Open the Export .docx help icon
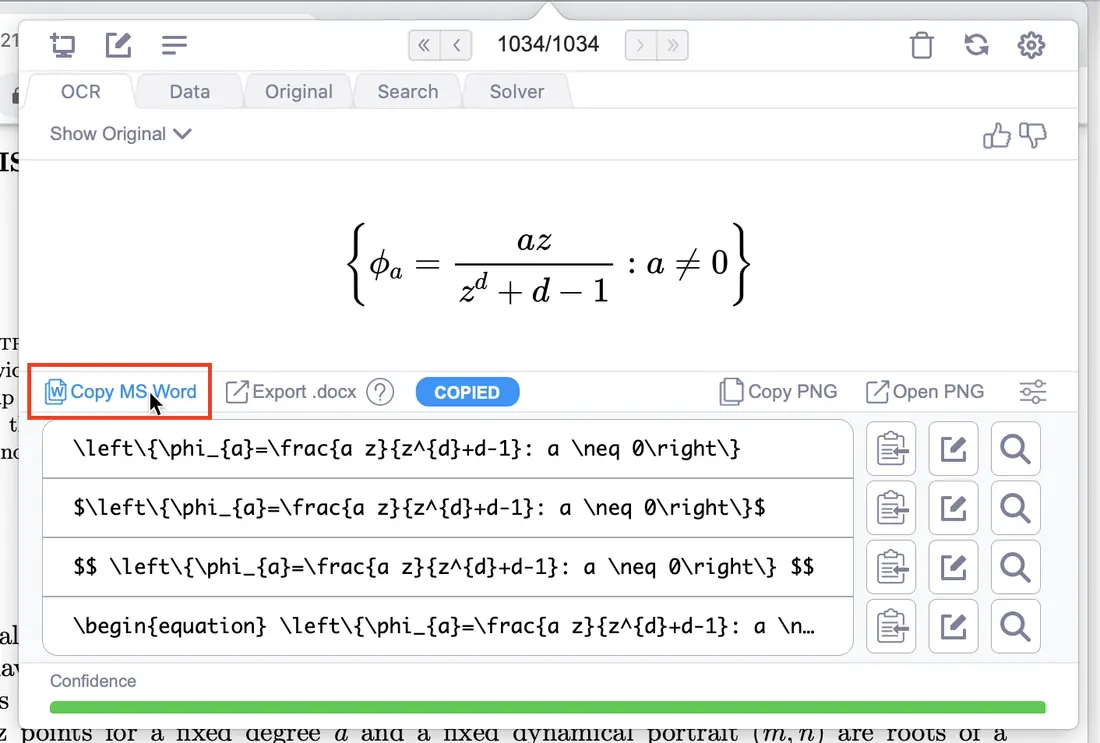Viewport: 1100px width, 743px height. (380, 392)
